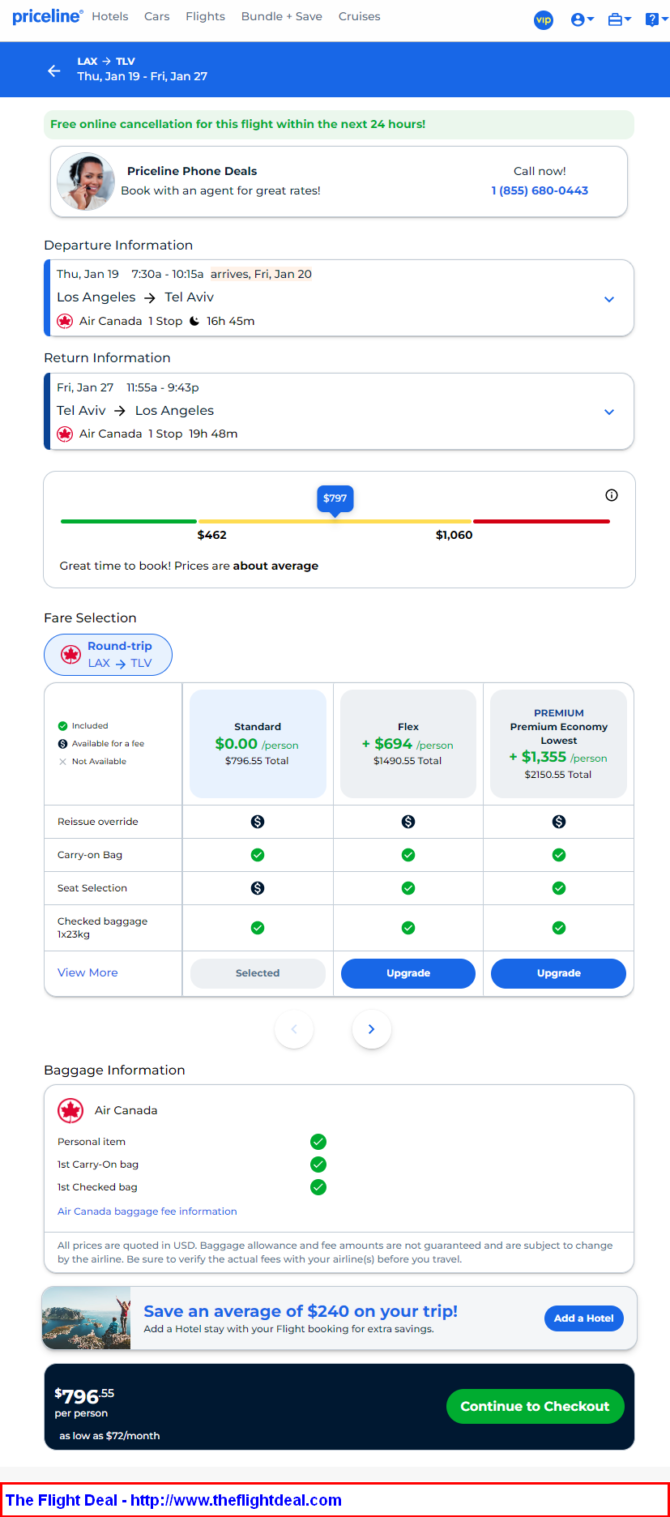The width and height of the screenshot is (670, 1517).
Task: Open the Cars menu
Action: pos(157,16)
